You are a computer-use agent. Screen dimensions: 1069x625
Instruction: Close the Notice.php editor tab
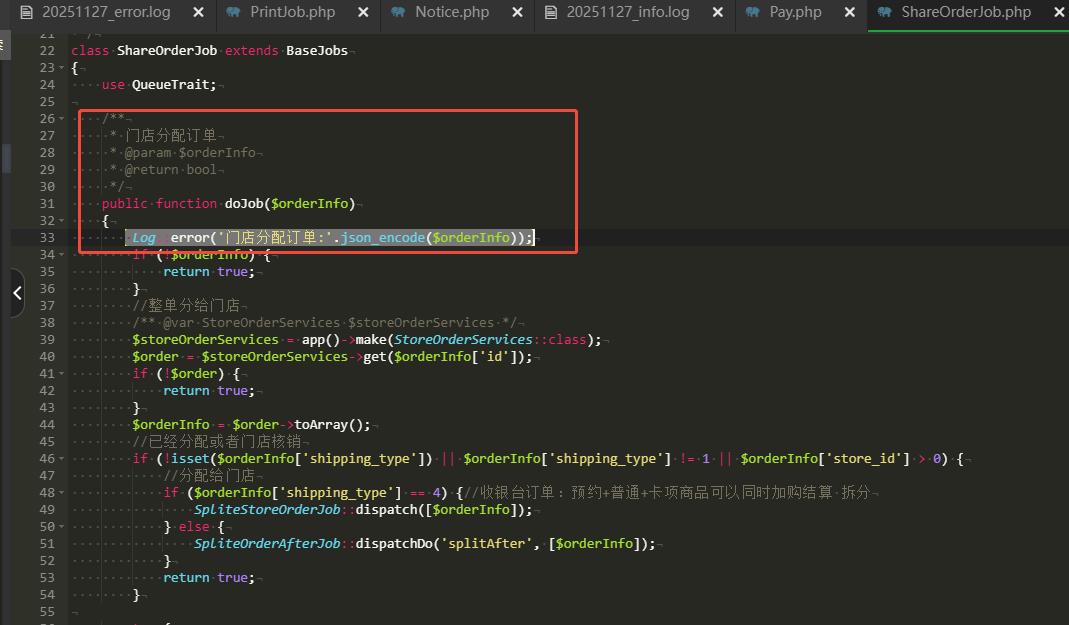tap(517, 13)
